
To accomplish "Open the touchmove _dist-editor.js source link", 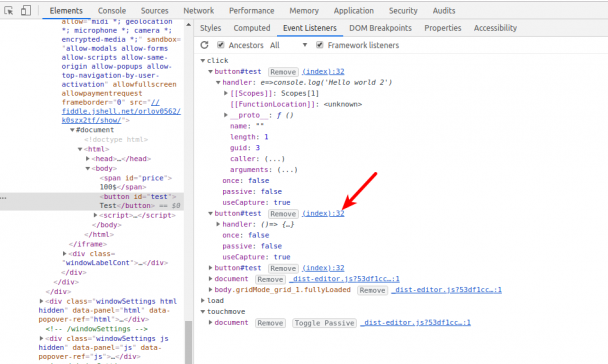I will (x=415, y=323).
